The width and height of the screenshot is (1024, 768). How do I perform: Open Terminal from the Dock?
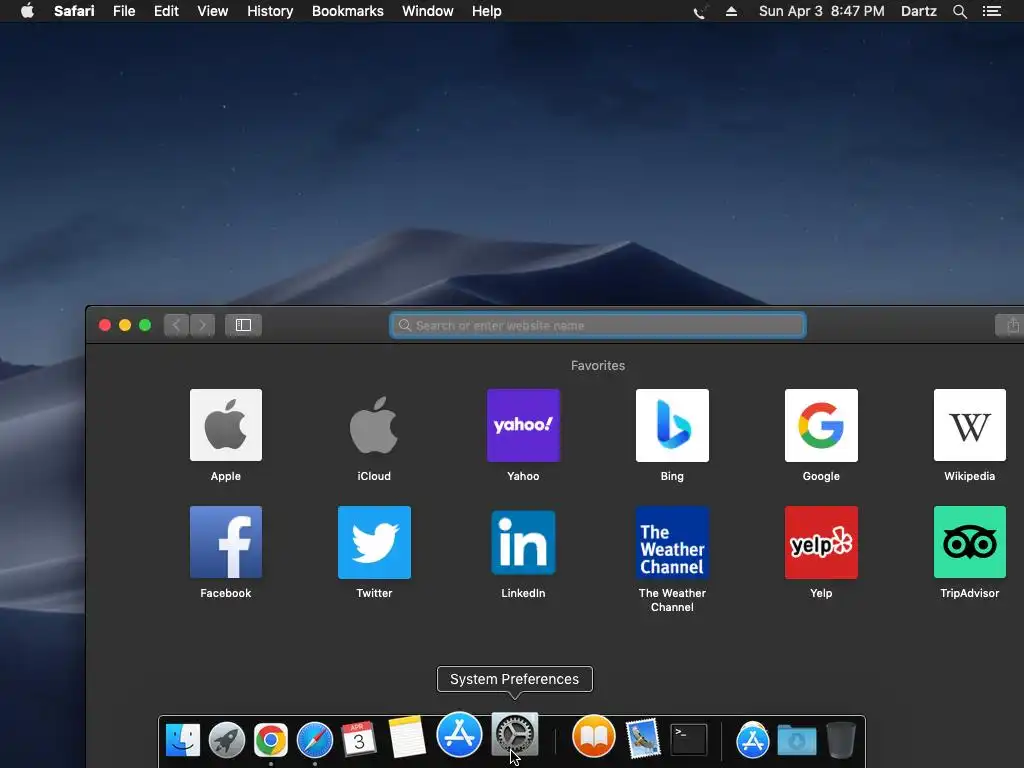[x=689, y=740]
